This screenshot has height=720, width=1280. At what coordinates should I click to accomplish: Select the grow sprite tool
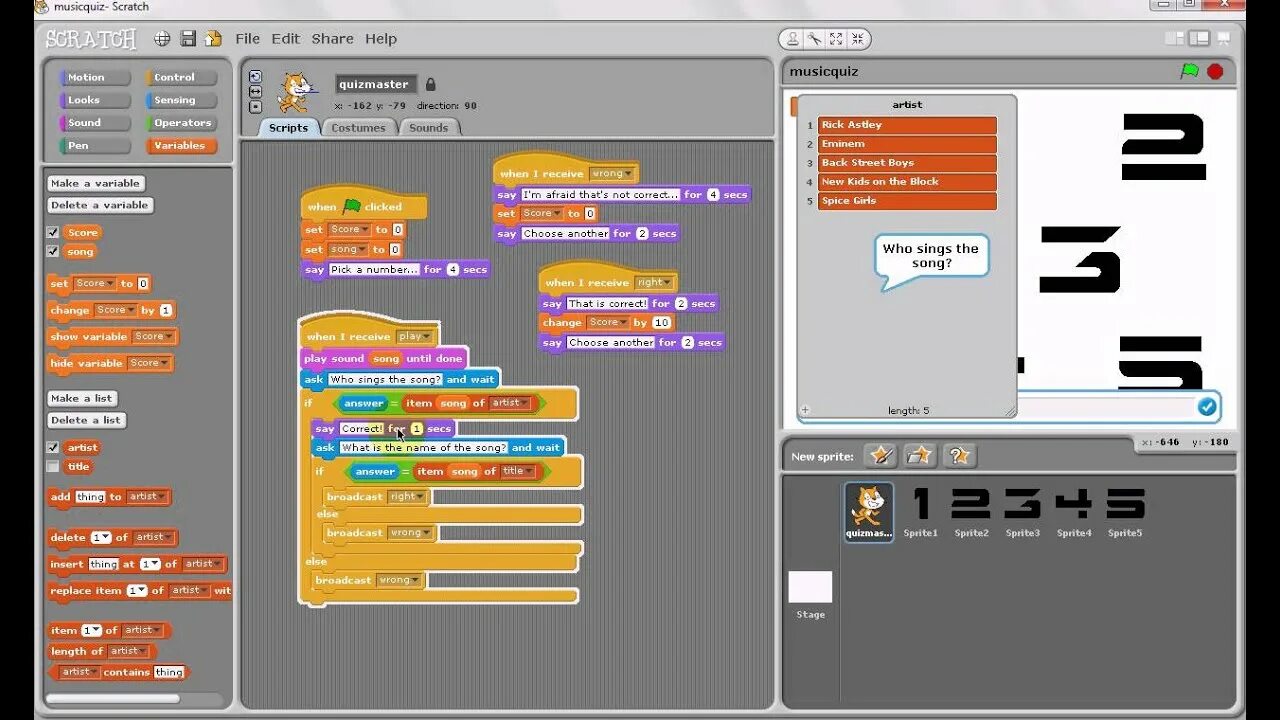click(x=837, y=39)
